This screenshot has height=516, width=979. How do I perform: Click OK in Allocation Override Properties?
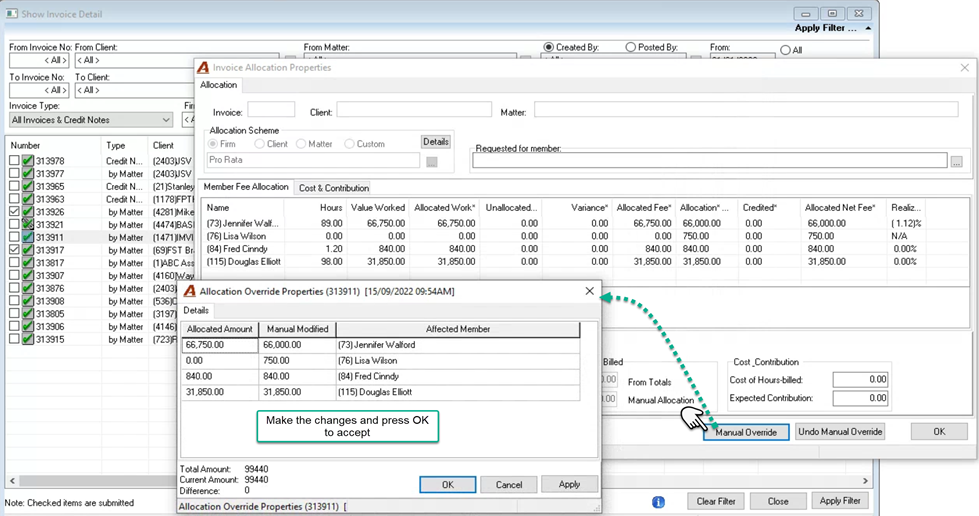[448, 485]
